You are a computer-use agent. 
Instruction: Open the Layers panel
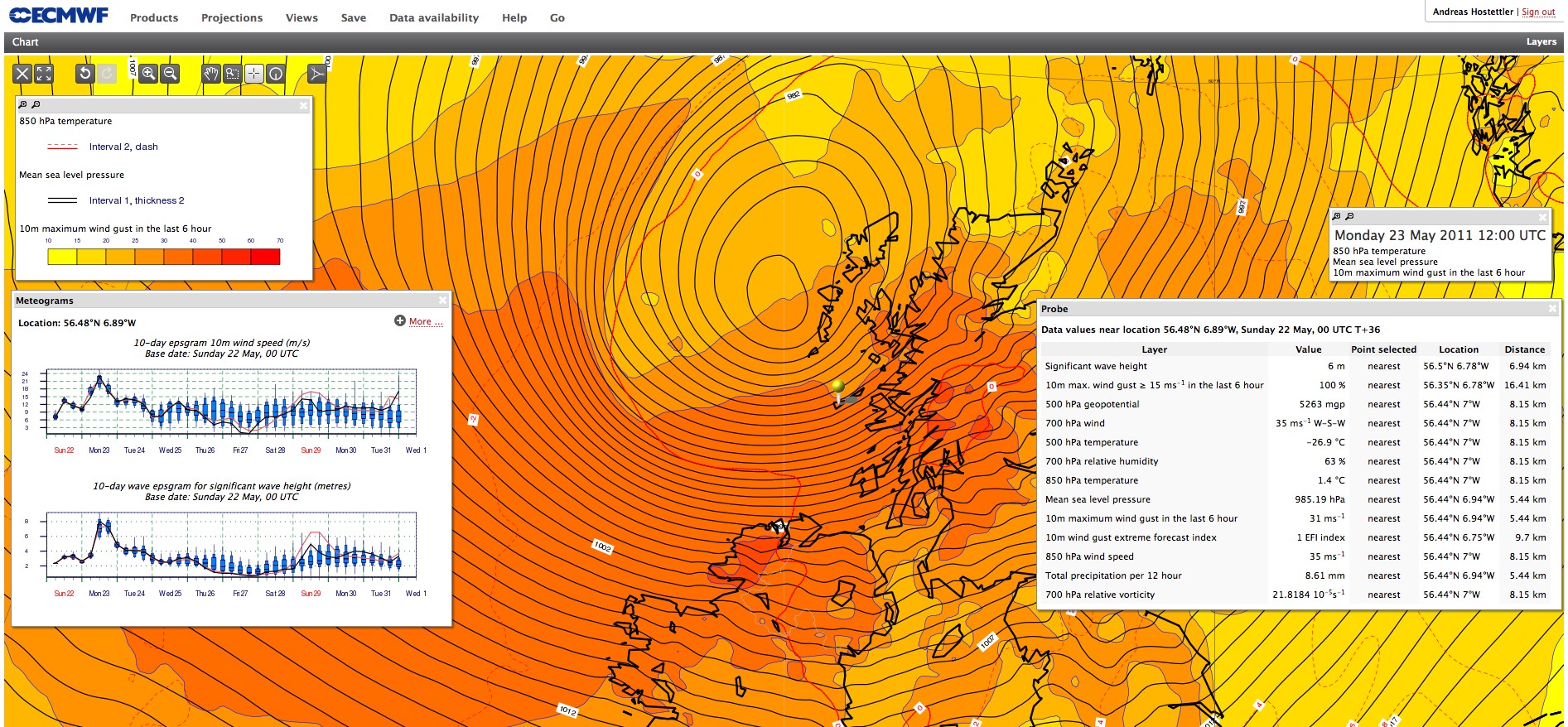(x=1541, y=42)
